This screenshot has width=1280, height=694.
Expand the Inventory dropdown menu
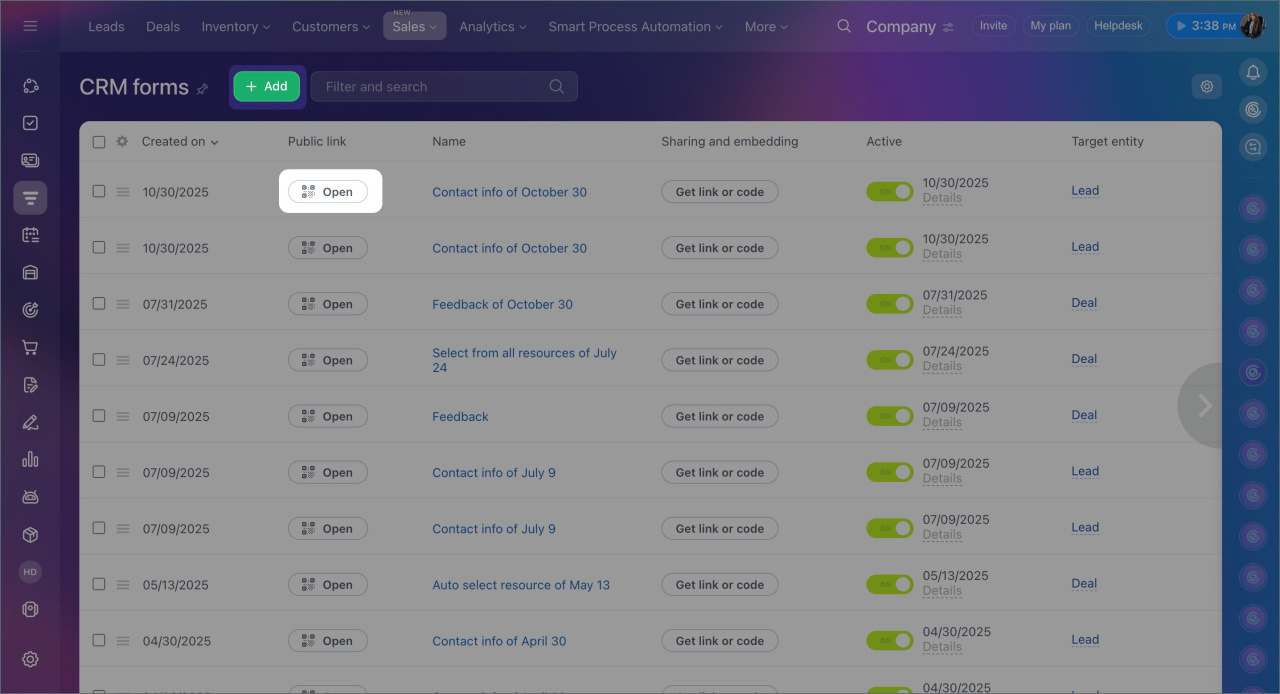[x=235, y=27]
